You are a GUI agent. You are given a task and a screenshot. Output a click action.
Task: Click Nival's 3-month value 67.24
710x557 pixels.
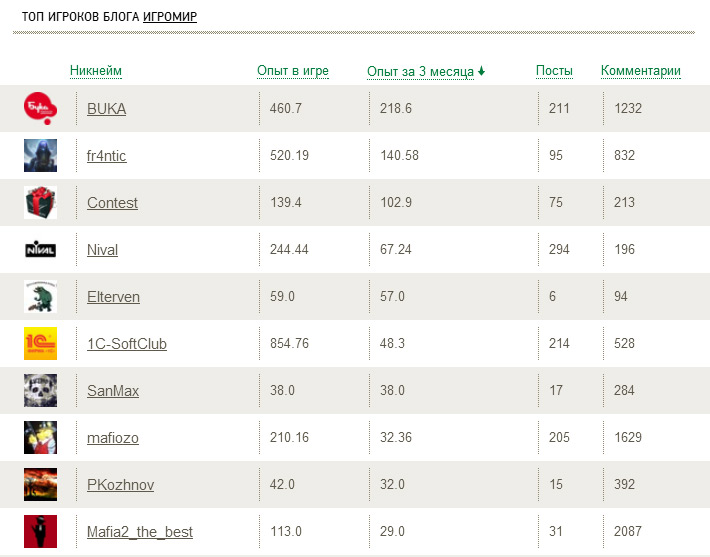click(x=396, y=250)
